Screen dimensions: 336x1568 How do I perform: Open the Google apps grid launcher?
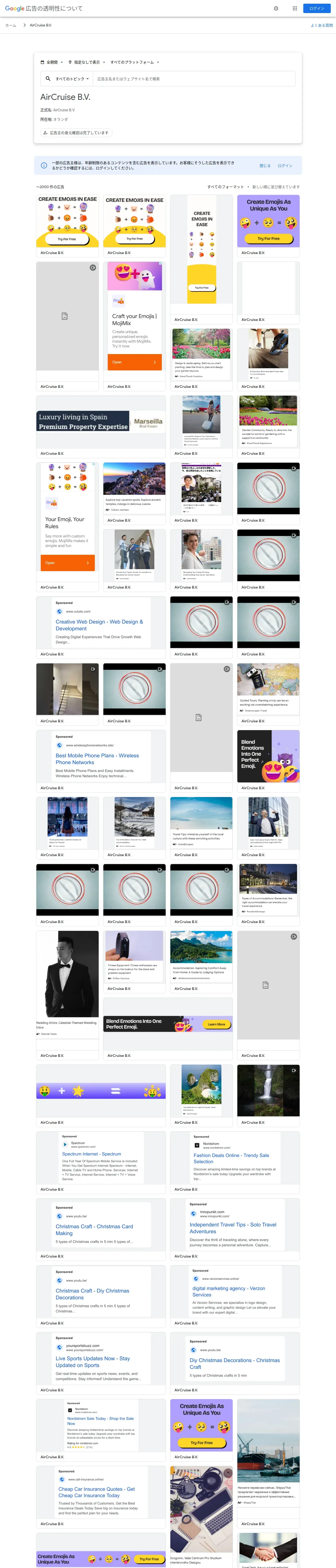point(295,9)
